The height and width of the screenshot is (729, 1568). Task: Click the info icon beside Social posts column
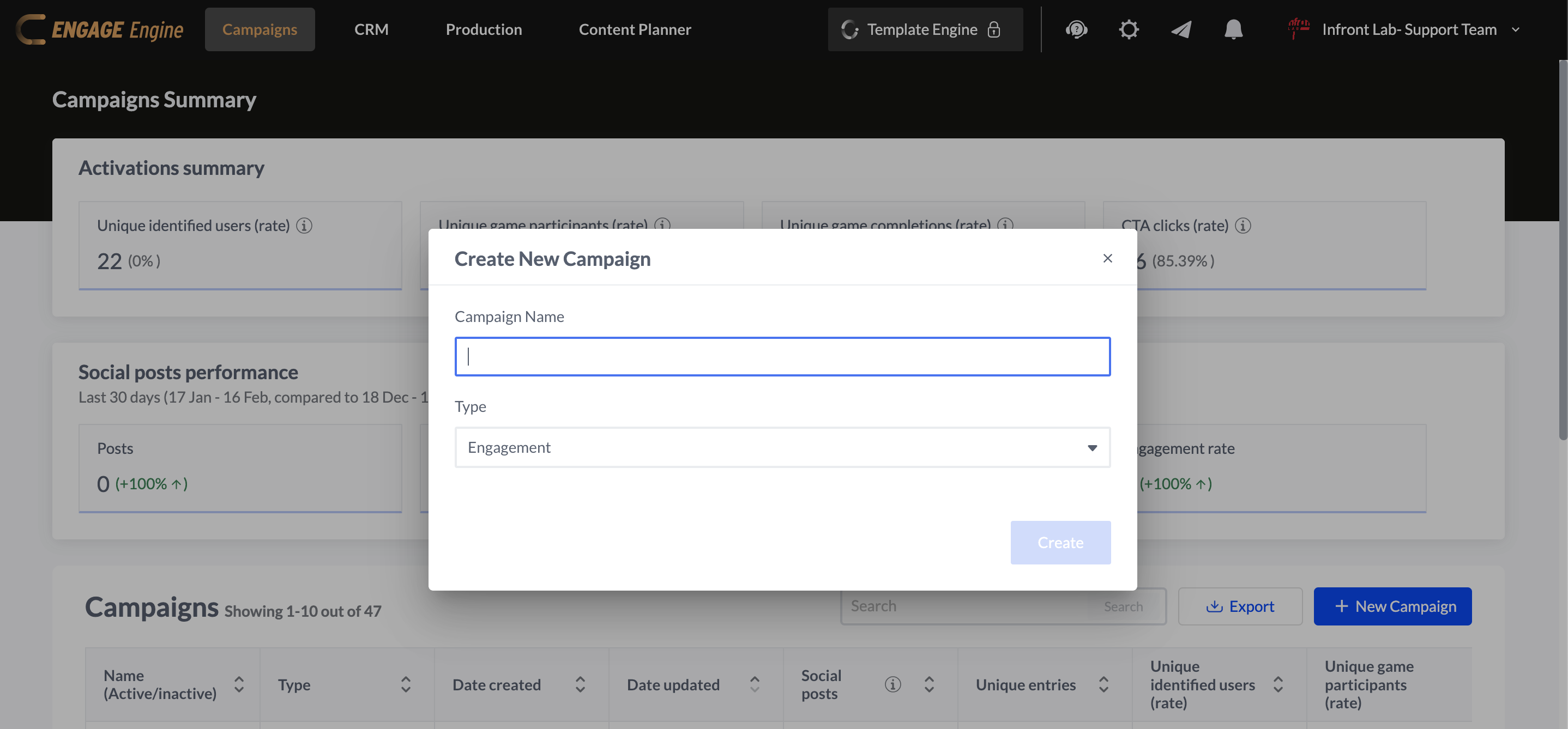point(893,684)
